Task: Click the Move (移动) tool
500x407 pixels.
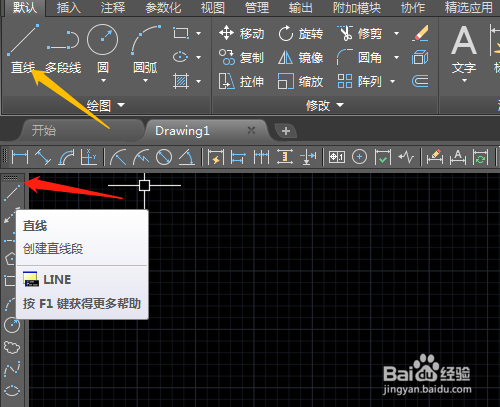Action: point(242,33)
